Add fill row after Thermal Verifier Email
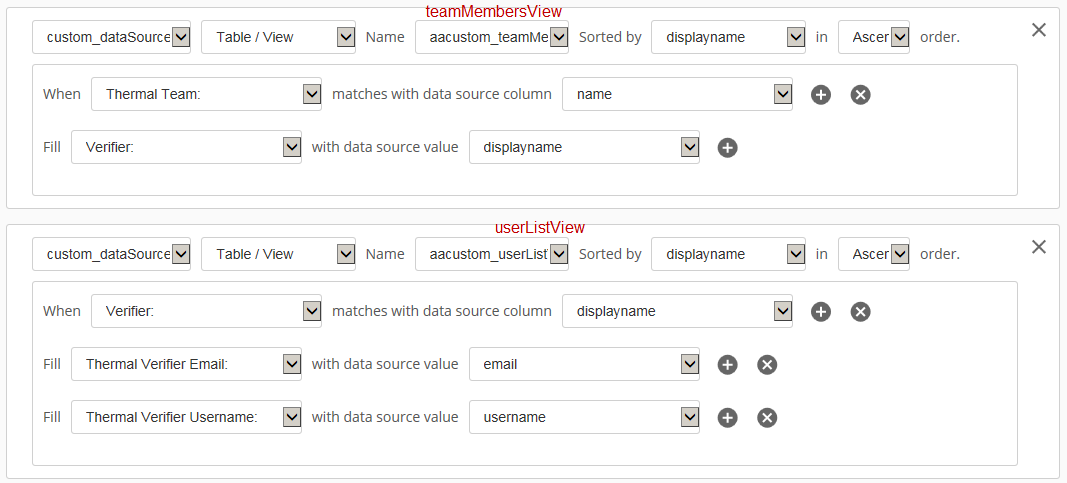The width and height of the screenshot is (1067, 483). (x=727, y=365)
